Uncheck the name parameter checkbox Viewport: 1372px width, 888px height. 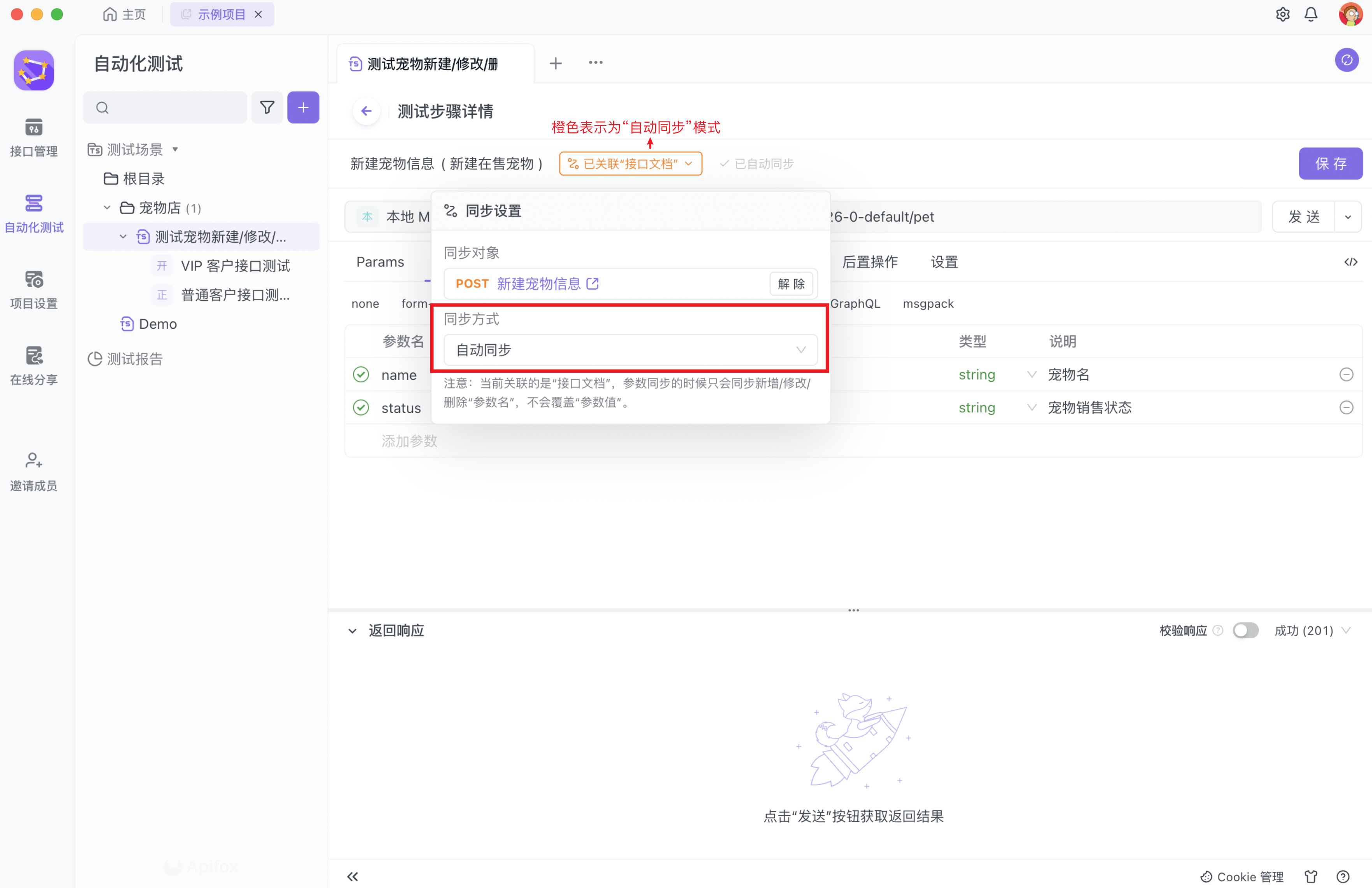click(x=361, y=375)
